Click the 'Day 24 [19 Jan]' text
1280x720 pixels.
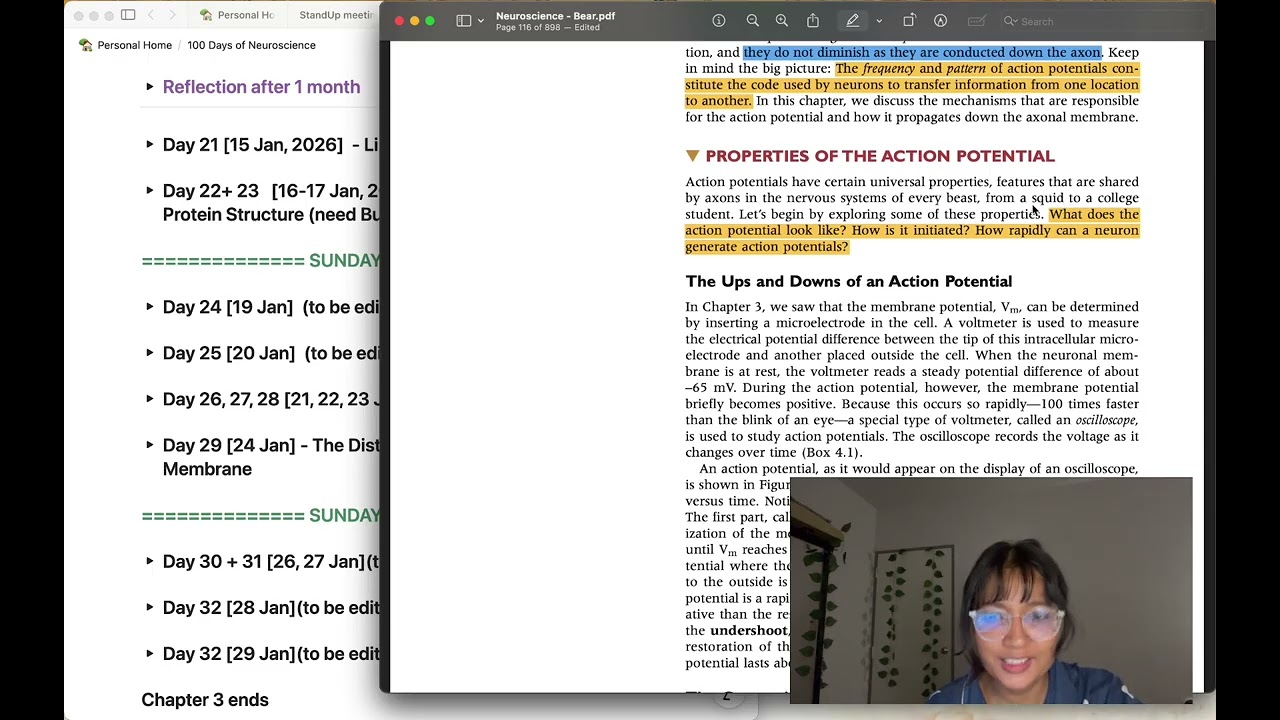click(x=228, y=307)
